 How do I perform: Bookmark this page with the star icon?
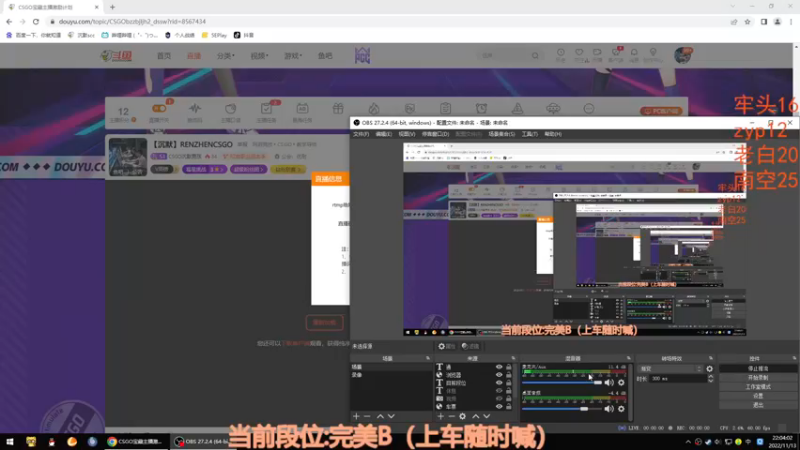pos(747,22)
